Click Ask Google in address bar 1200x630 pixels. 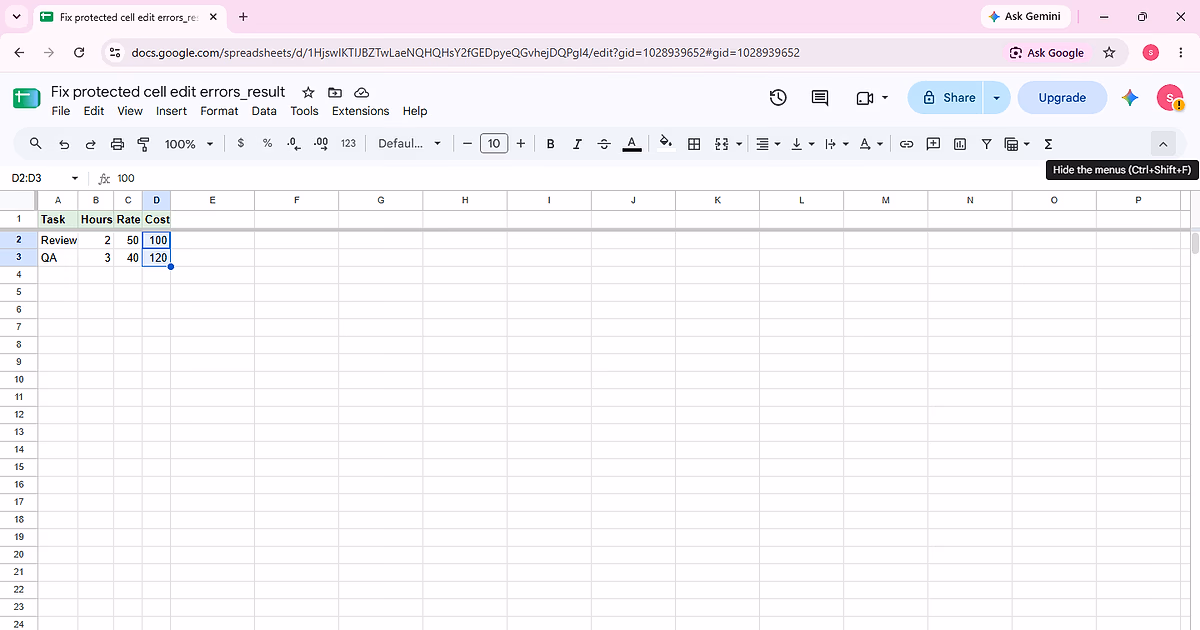[1046, 52]
